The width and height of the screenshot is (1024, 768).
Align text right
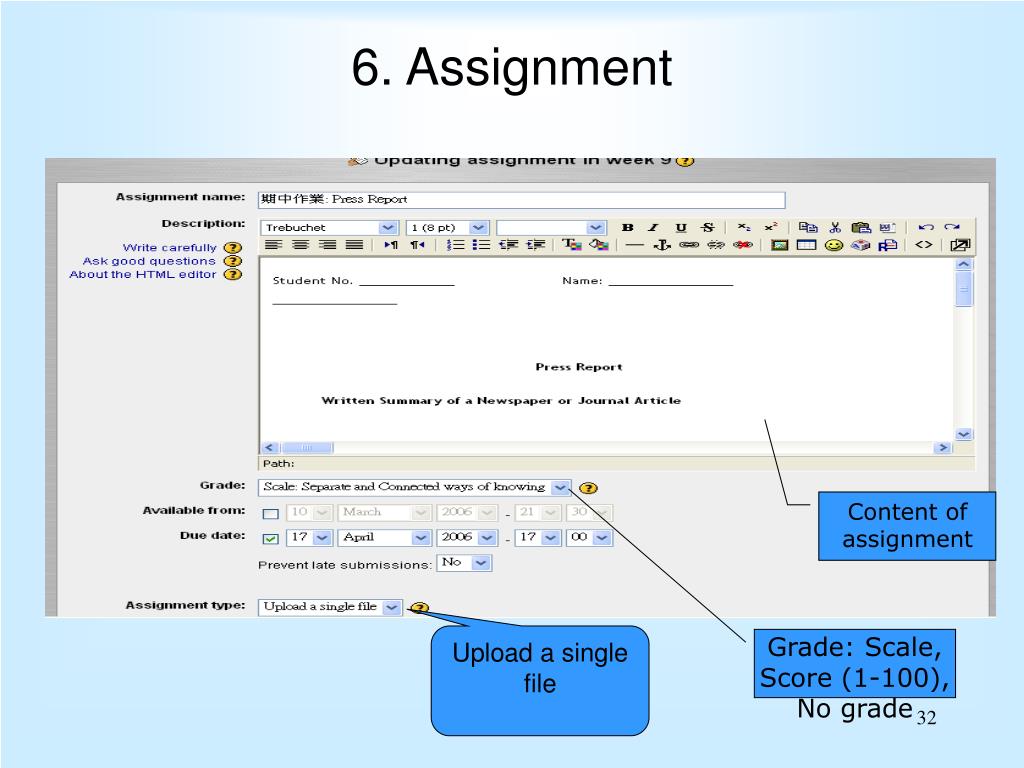pos(327,245)
